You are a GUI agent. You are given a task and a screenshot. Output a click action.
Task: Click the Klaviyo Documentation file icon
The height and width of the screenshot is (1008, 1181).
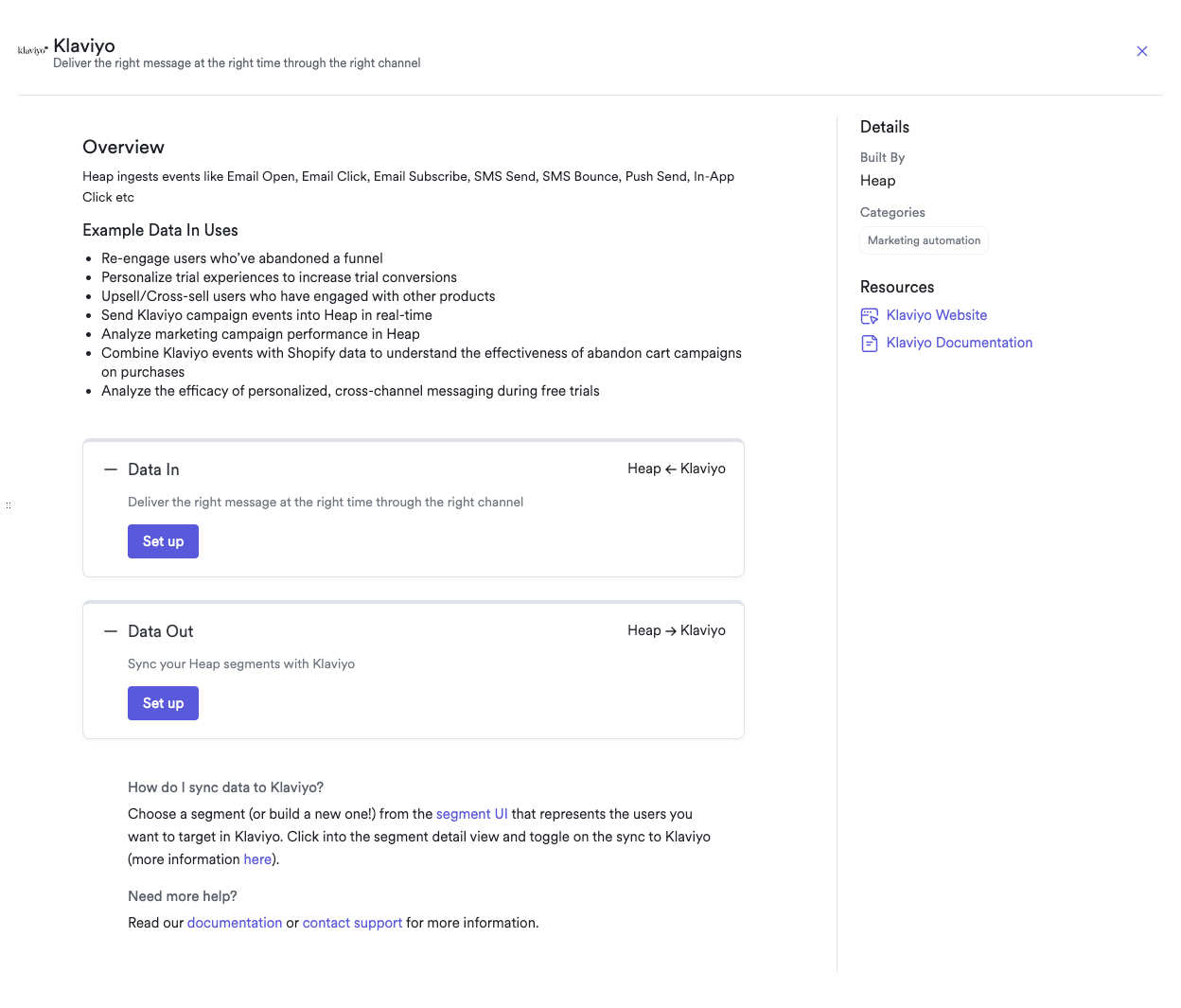869,344
